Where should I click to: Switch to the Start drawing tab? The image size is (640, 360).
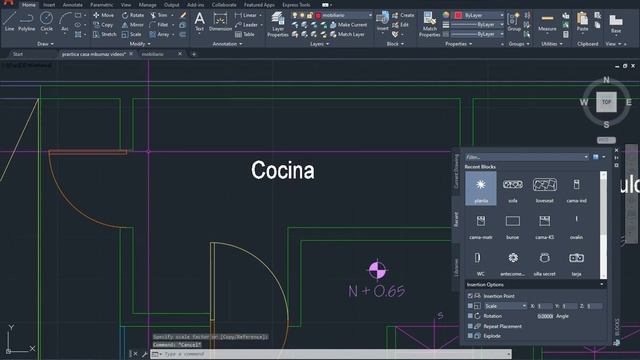[x=18, y=54]
